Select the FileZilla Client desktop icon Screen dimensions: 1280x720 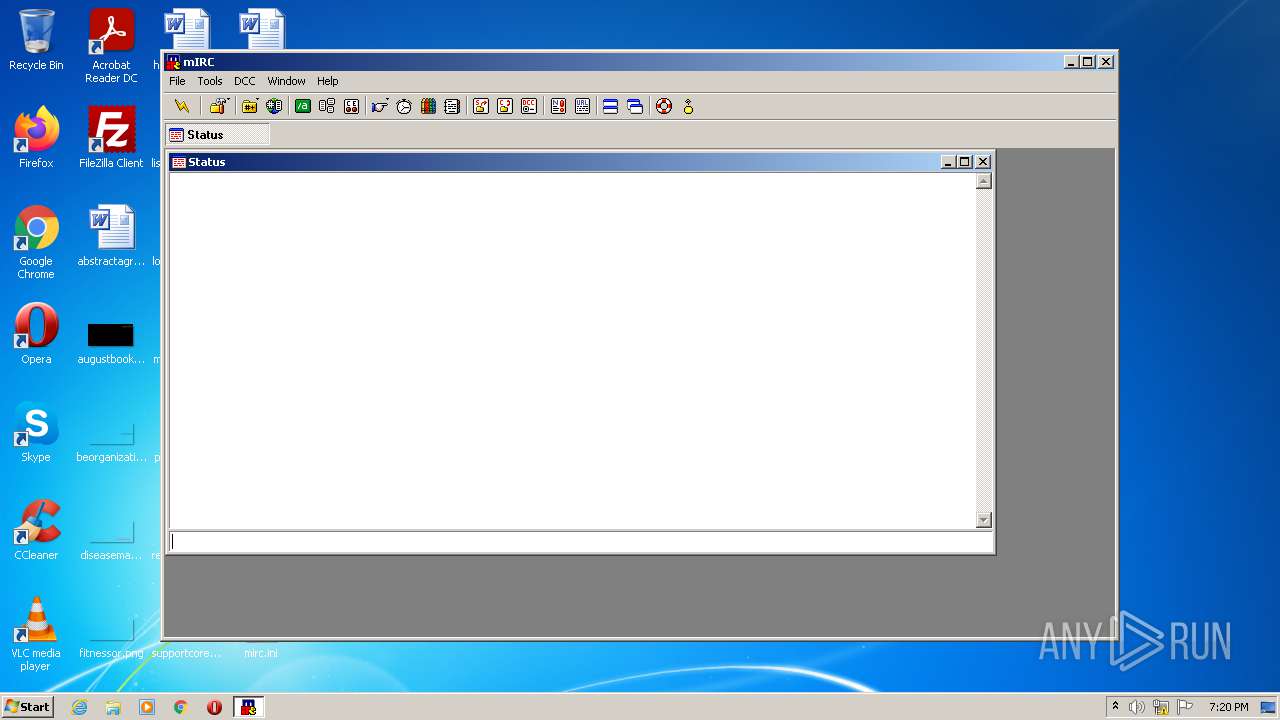111,138
